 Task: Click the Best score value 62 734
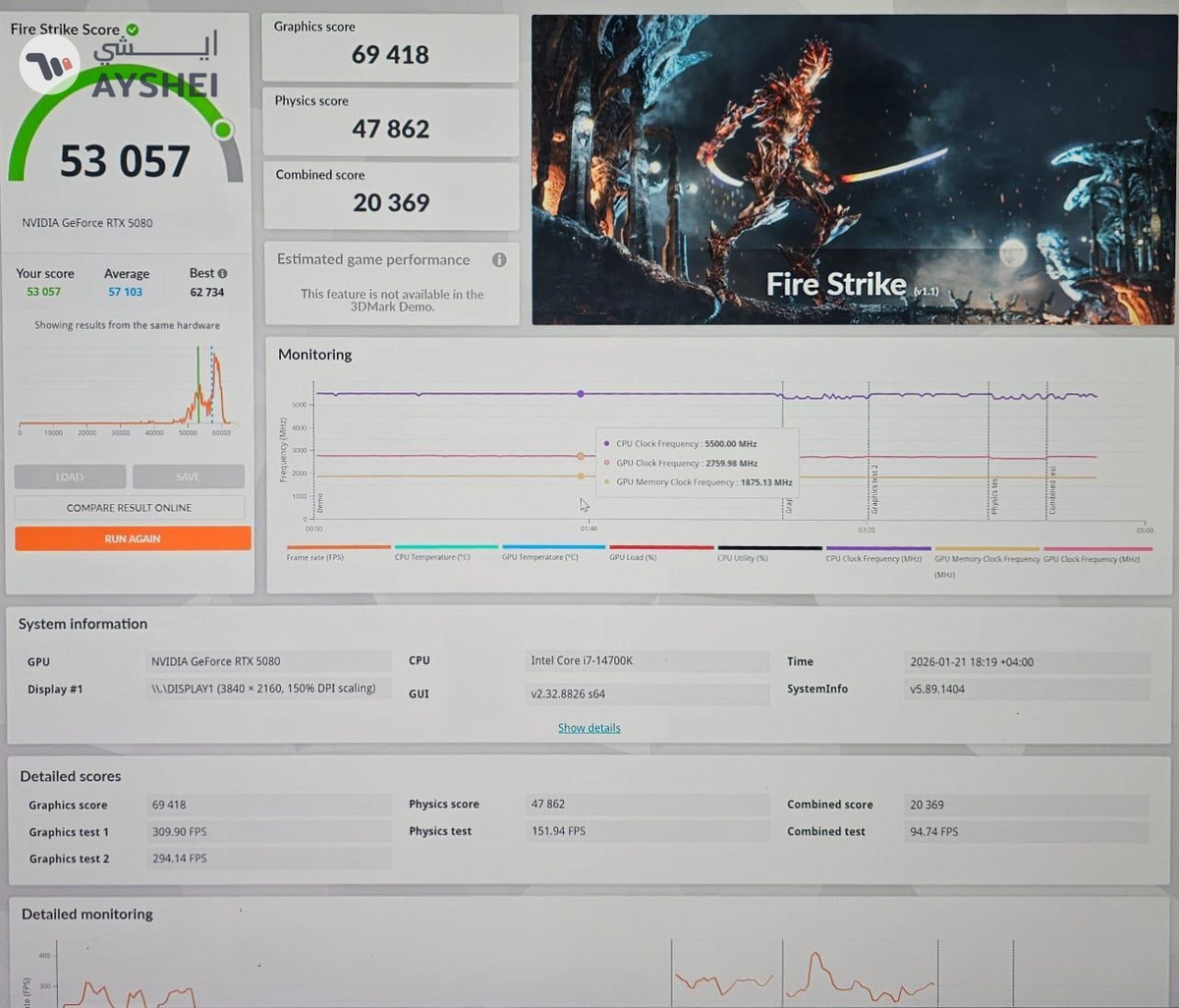tap(207, 292)
